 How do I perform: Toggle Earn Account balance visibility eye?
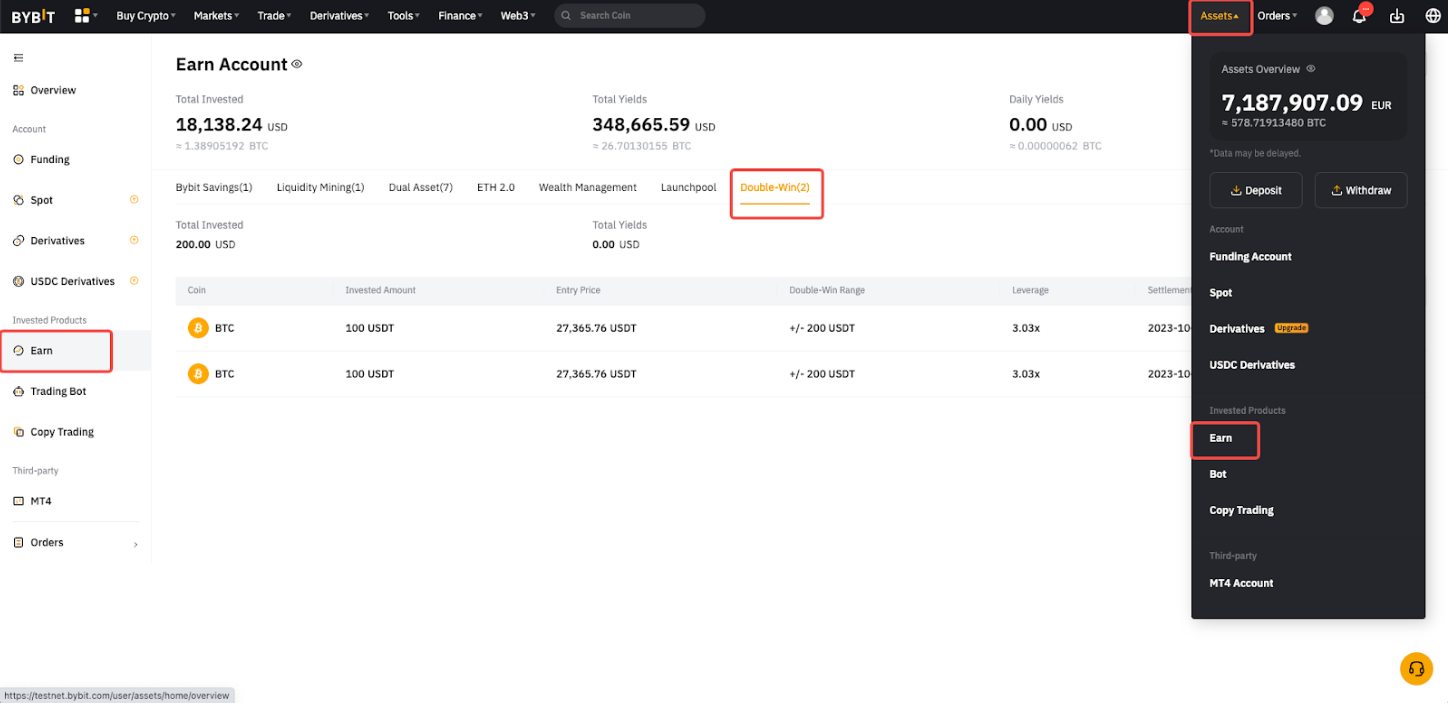[297, 64]
